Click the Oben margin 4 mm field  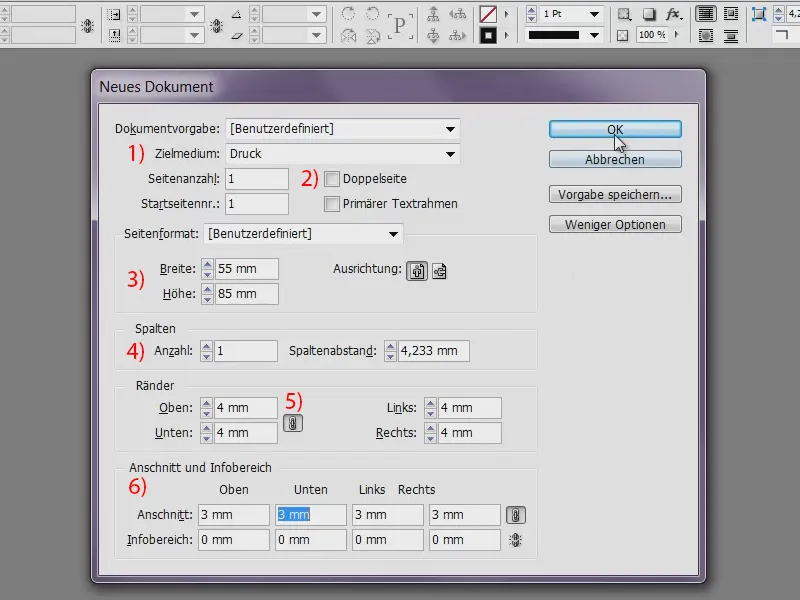pyautogui.click(x=246, y=408)
